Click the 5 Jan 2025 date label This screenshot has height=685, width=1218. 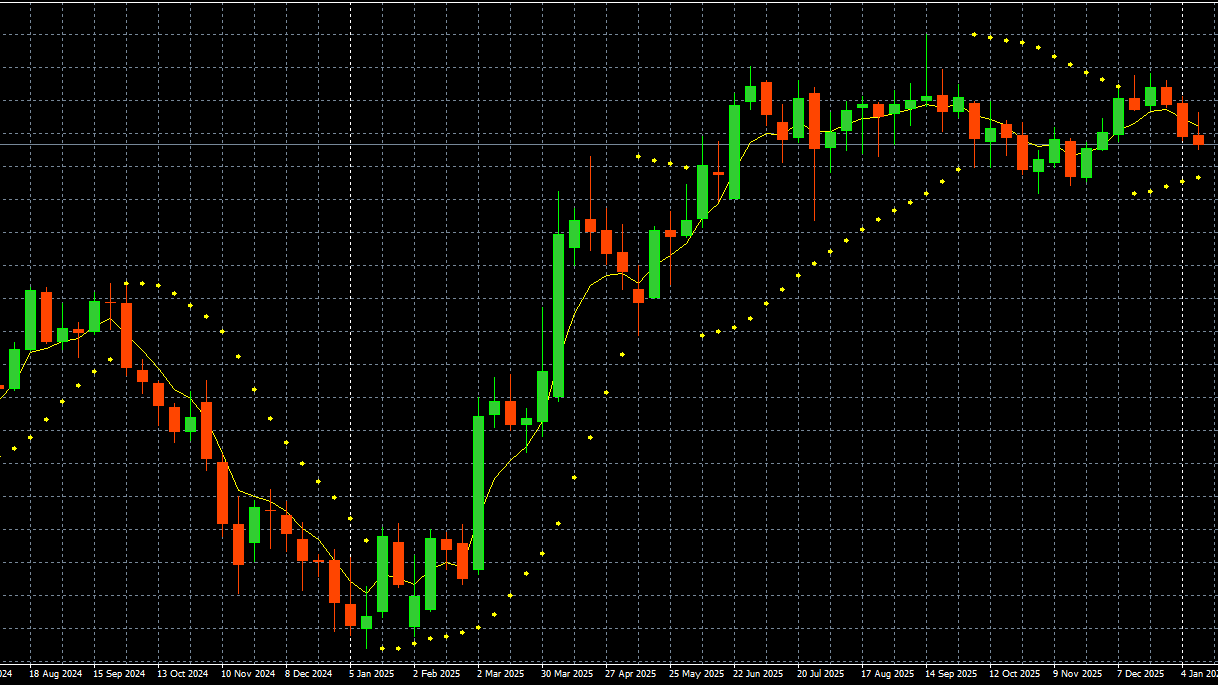373,674
